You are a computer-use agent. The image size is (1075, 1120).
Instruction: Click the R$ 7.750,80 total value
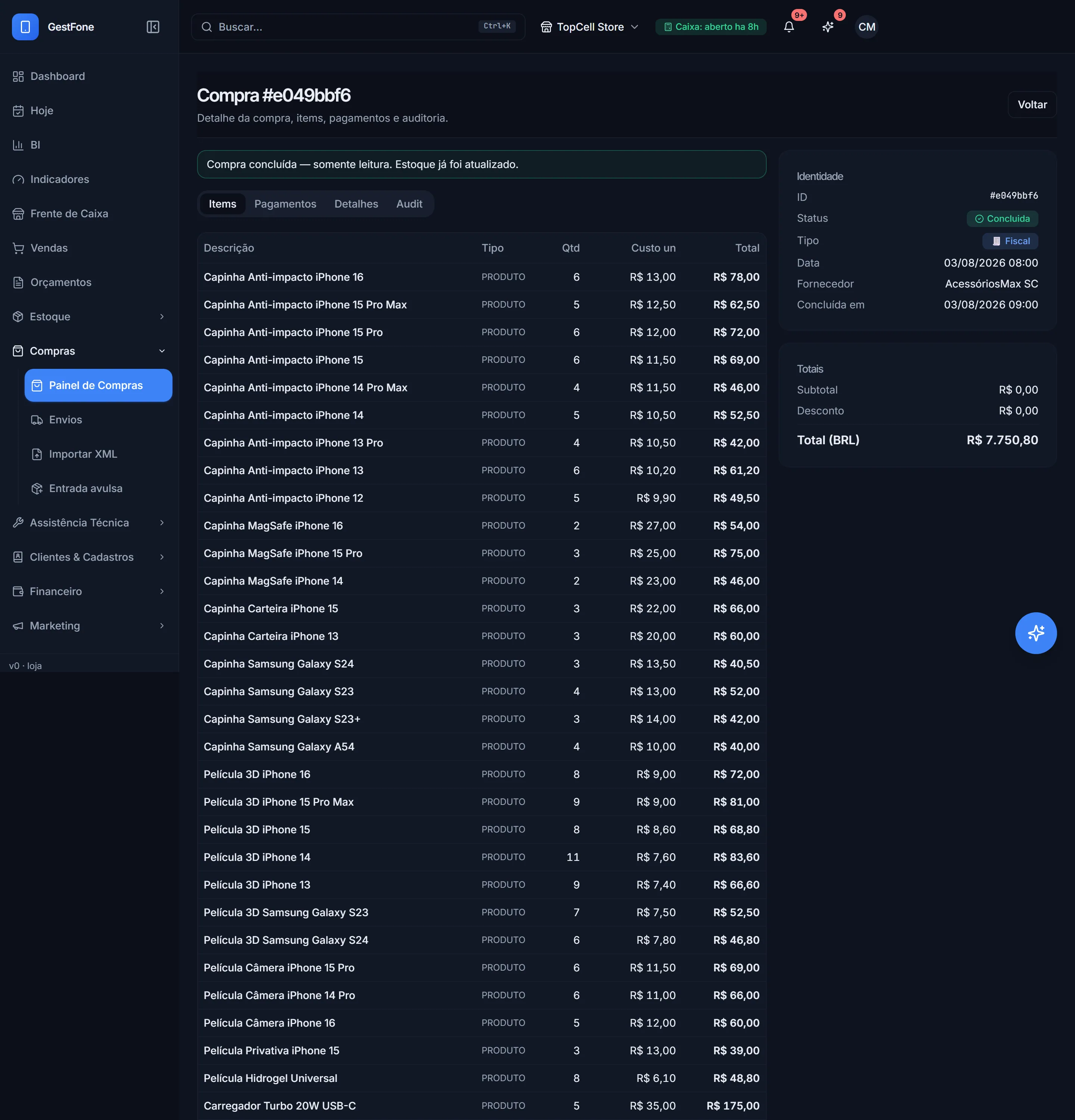(x=1002, y=440)
